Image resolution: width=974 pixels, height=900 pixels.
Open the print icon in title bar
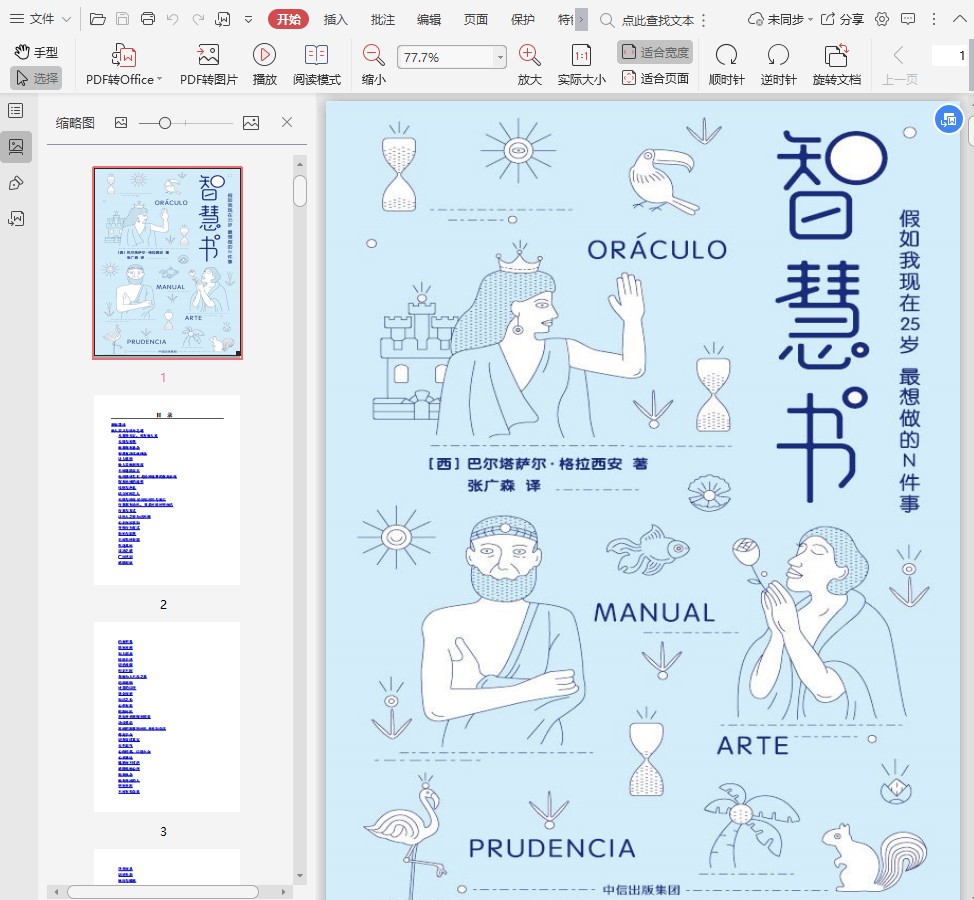[x=148, y=19]
